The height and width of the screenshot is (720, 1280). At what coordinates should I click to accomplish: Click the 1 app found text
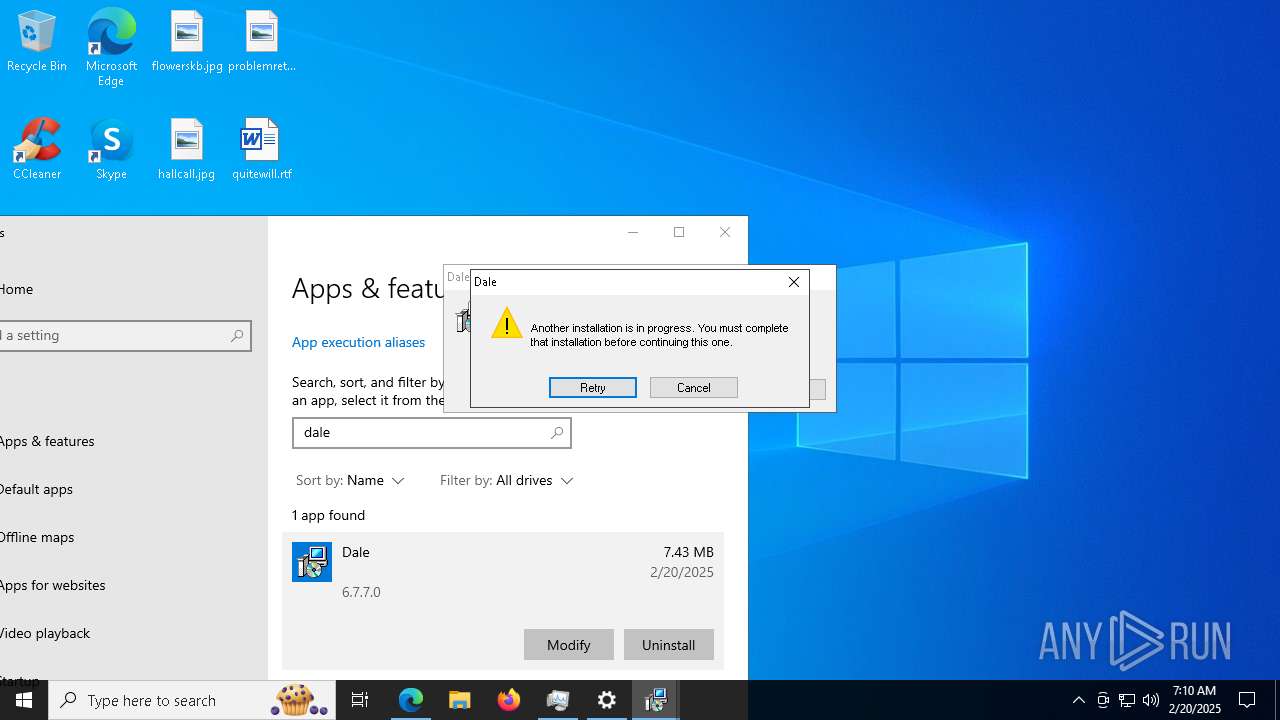coord(328,515)
